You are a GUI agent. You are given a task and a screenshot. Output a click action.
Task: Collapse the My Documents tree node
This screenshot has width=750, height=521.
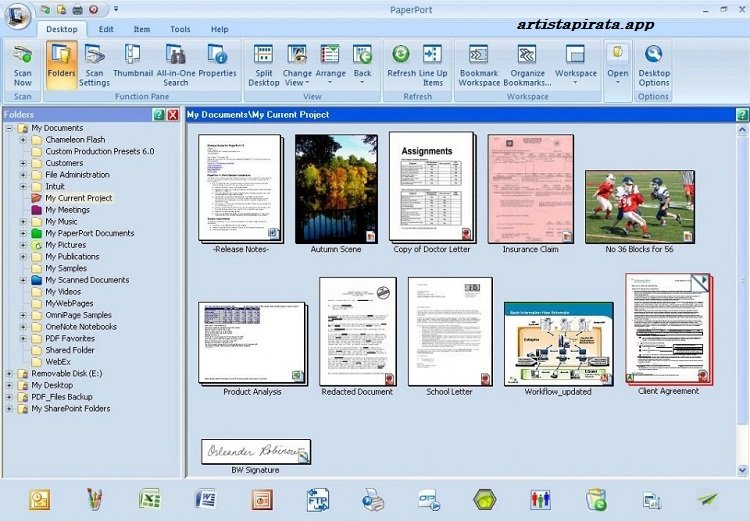pyautogui.click(x=10, y=128)
